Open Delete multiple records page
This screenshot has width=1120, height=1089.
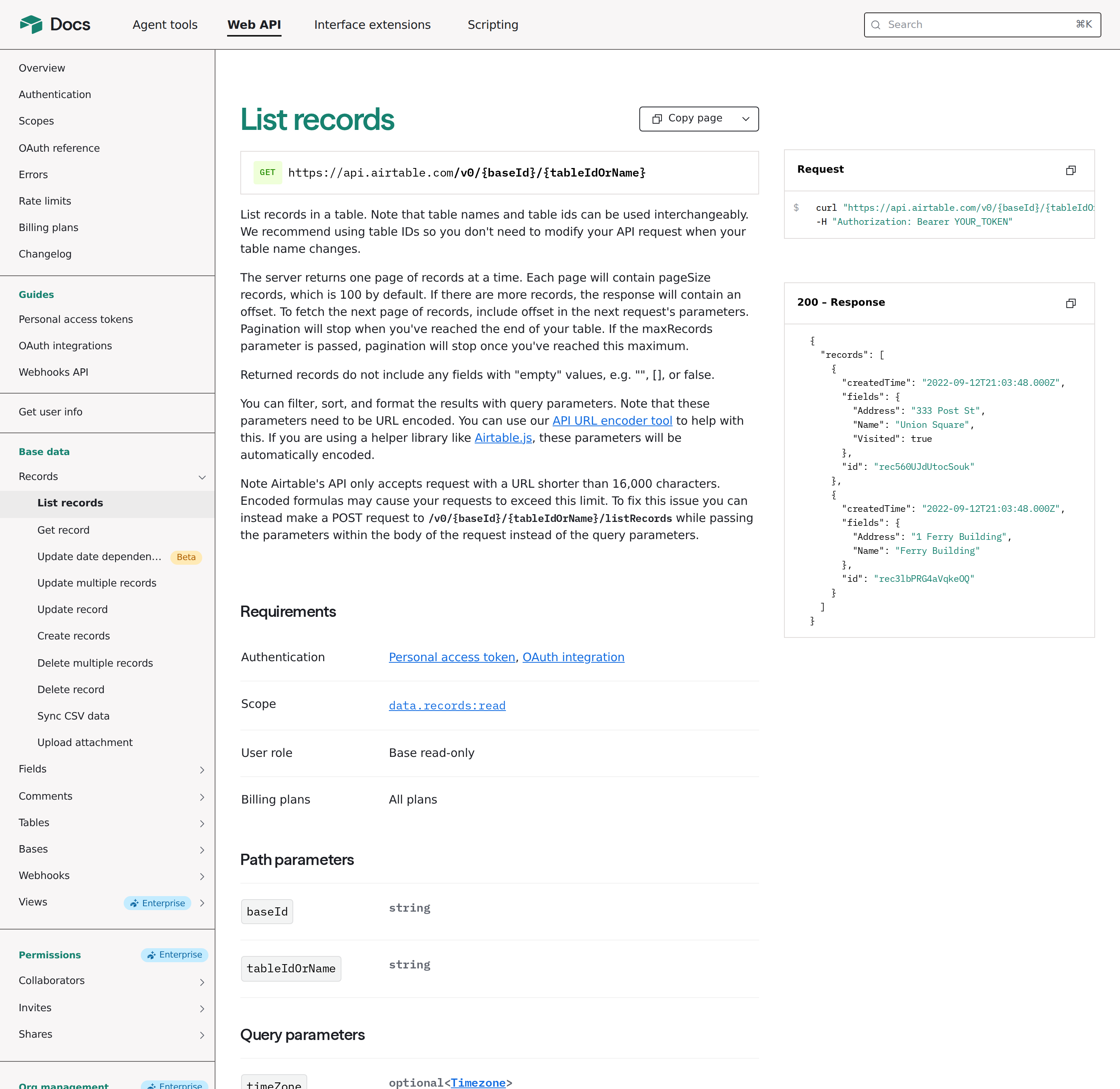click(x=95, y=663)
